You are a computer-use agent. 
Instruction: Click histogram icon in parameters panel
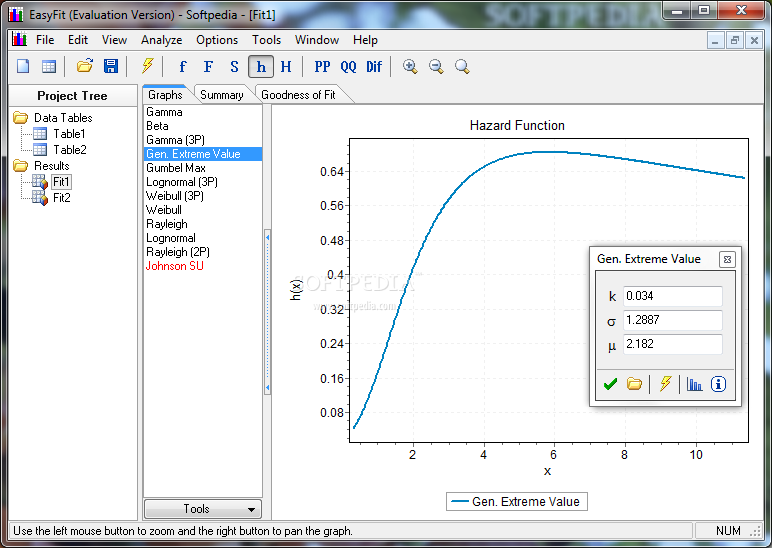pos(694,384)
